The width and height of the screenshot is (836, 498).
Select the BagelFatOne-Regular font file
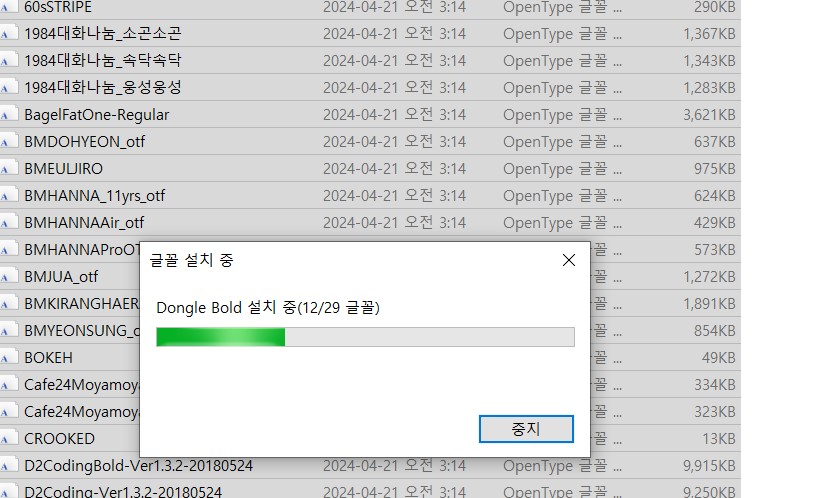click(x=97, y=115)
